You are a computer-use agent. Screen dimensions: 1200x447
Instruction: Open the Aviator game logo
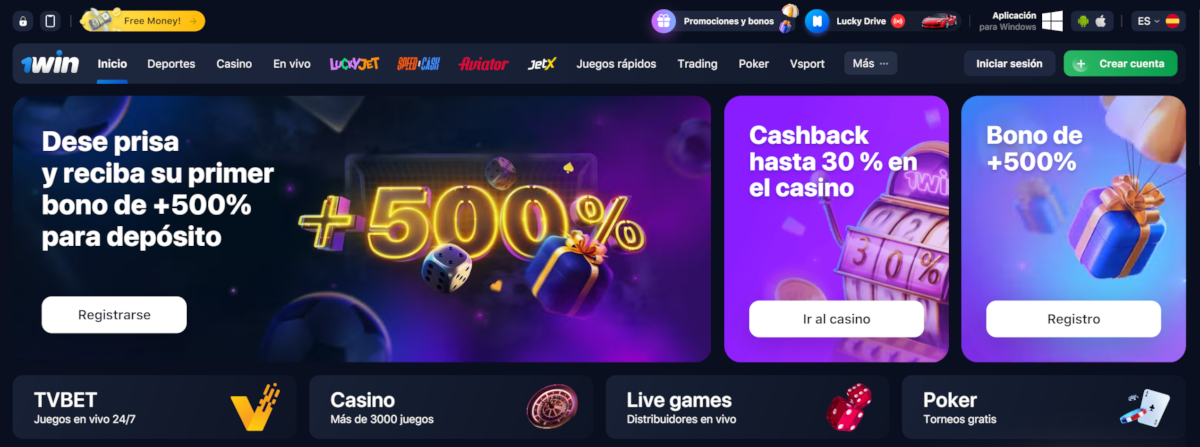click(484, 64)
